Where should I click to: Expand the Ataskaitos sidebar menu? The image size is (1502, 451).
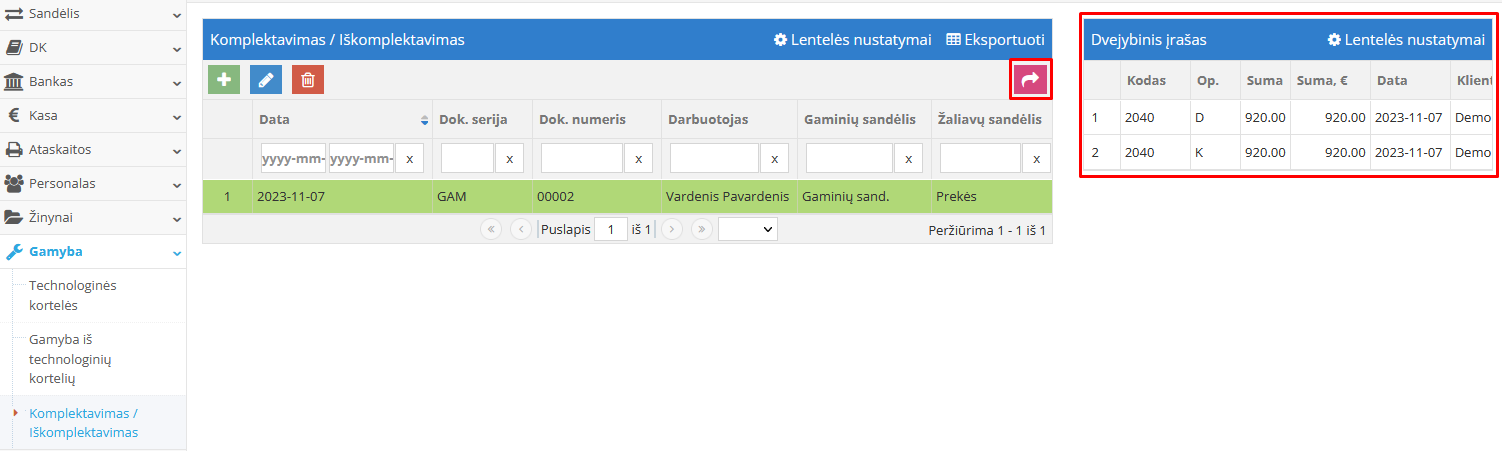click(92, 150)
